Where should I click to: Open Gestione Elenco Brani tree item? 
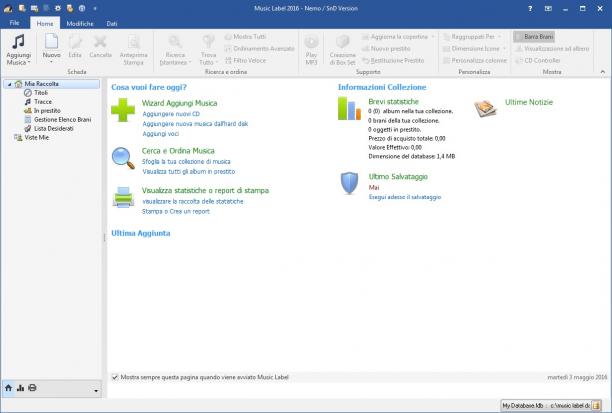point(62,120)
